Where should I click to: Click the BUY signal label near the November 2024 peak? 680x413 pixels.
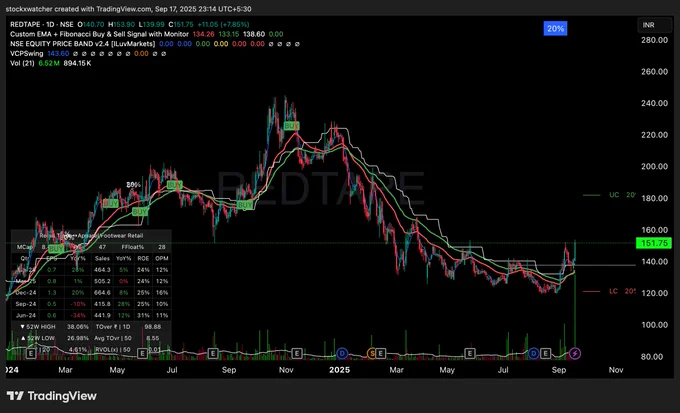point(291,126)
